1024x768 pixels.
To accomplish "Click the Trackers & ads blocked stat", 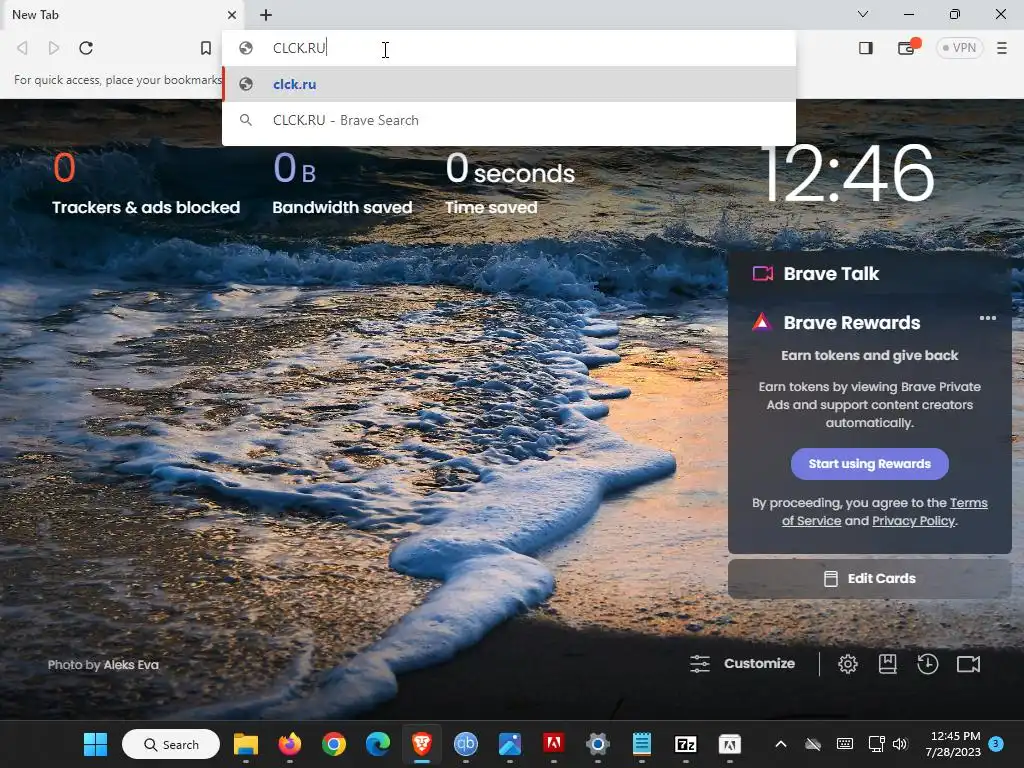I will click(x=146, y=184).
